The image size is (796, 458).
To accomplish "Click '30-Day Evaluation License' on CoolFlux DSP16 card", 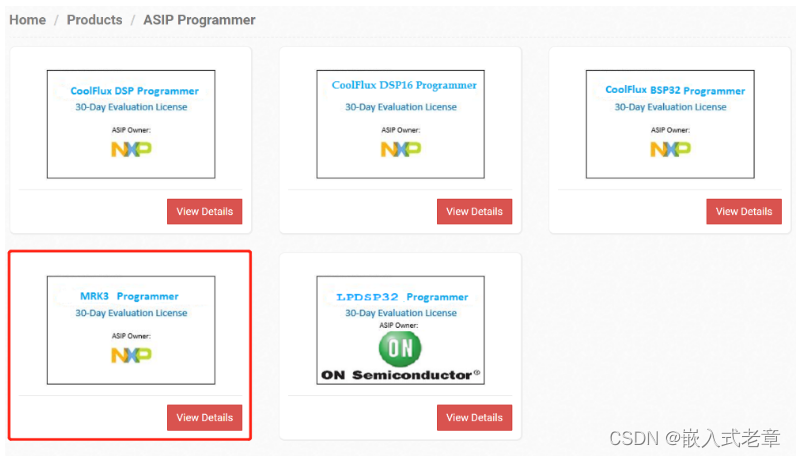I will [401, 107].
